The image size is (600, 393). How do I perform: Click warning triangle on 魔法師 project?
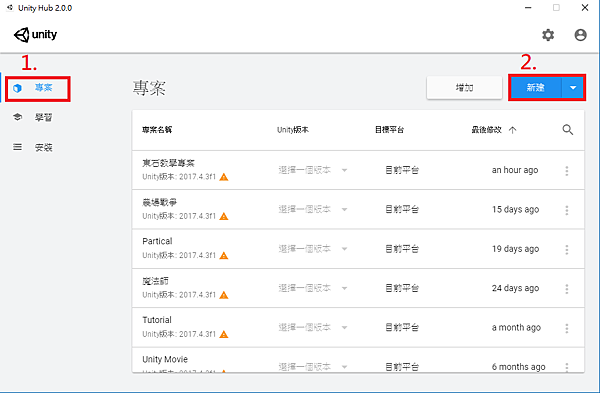(224, 295)
